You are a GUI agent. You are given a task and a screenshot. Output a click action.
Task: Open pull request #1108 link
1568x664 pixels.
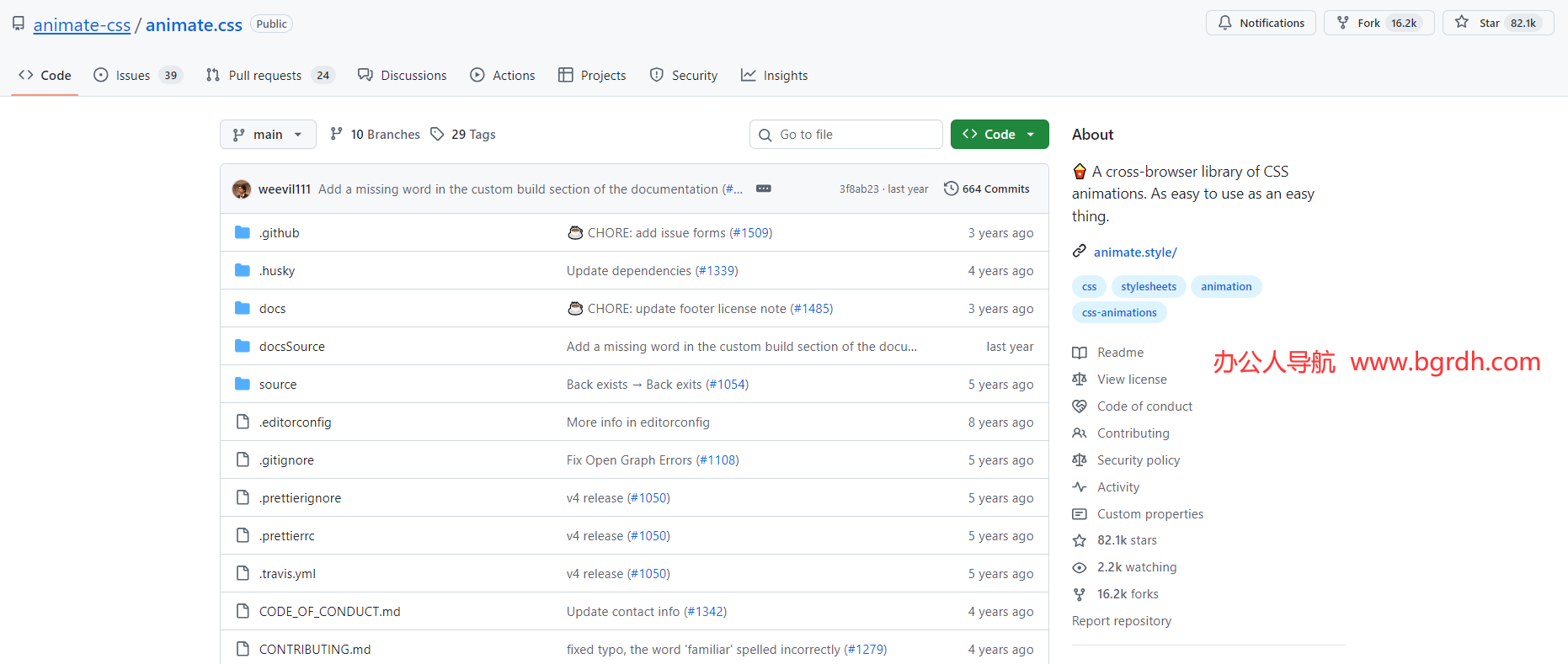pos(717,460)
